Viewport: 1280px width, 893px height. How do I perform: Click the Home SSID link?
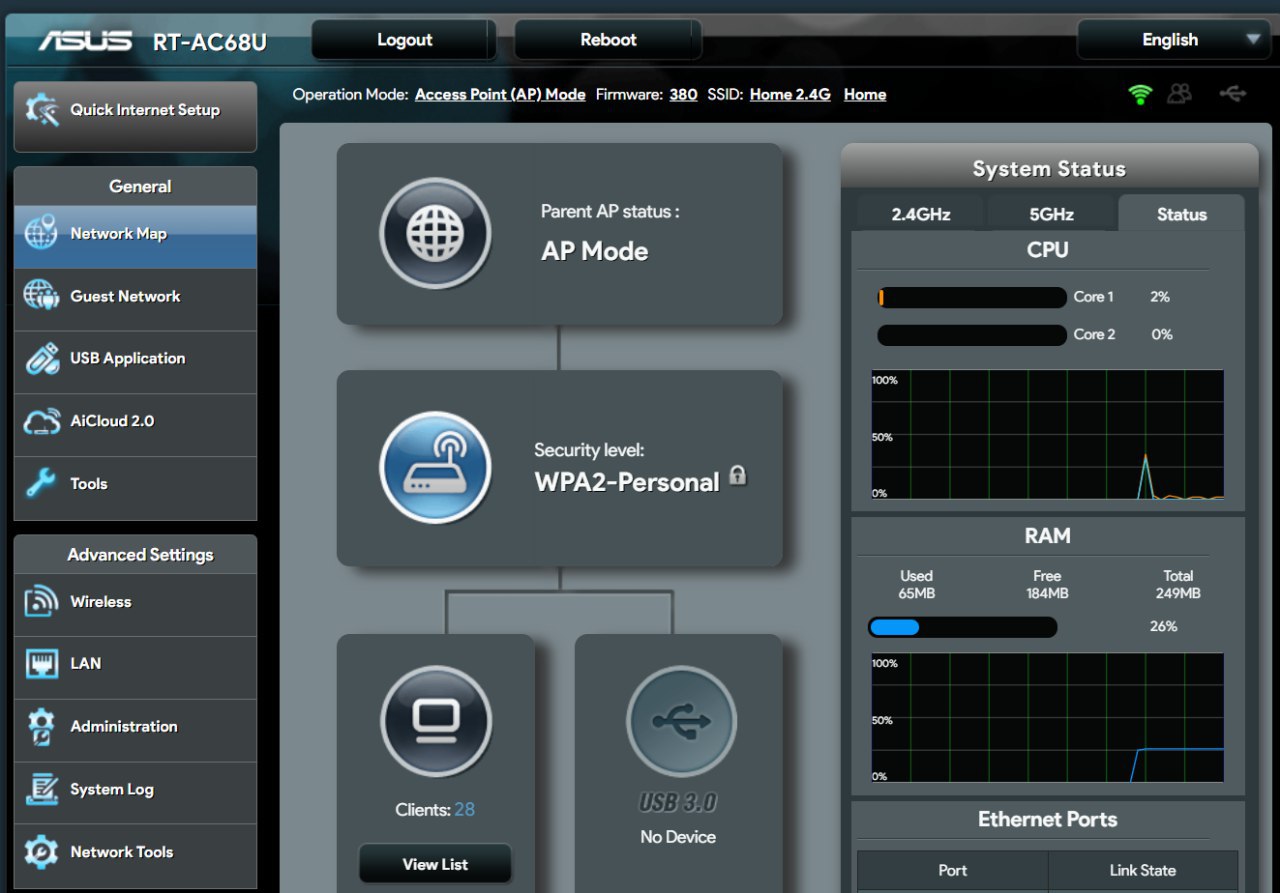click(865, 94)
